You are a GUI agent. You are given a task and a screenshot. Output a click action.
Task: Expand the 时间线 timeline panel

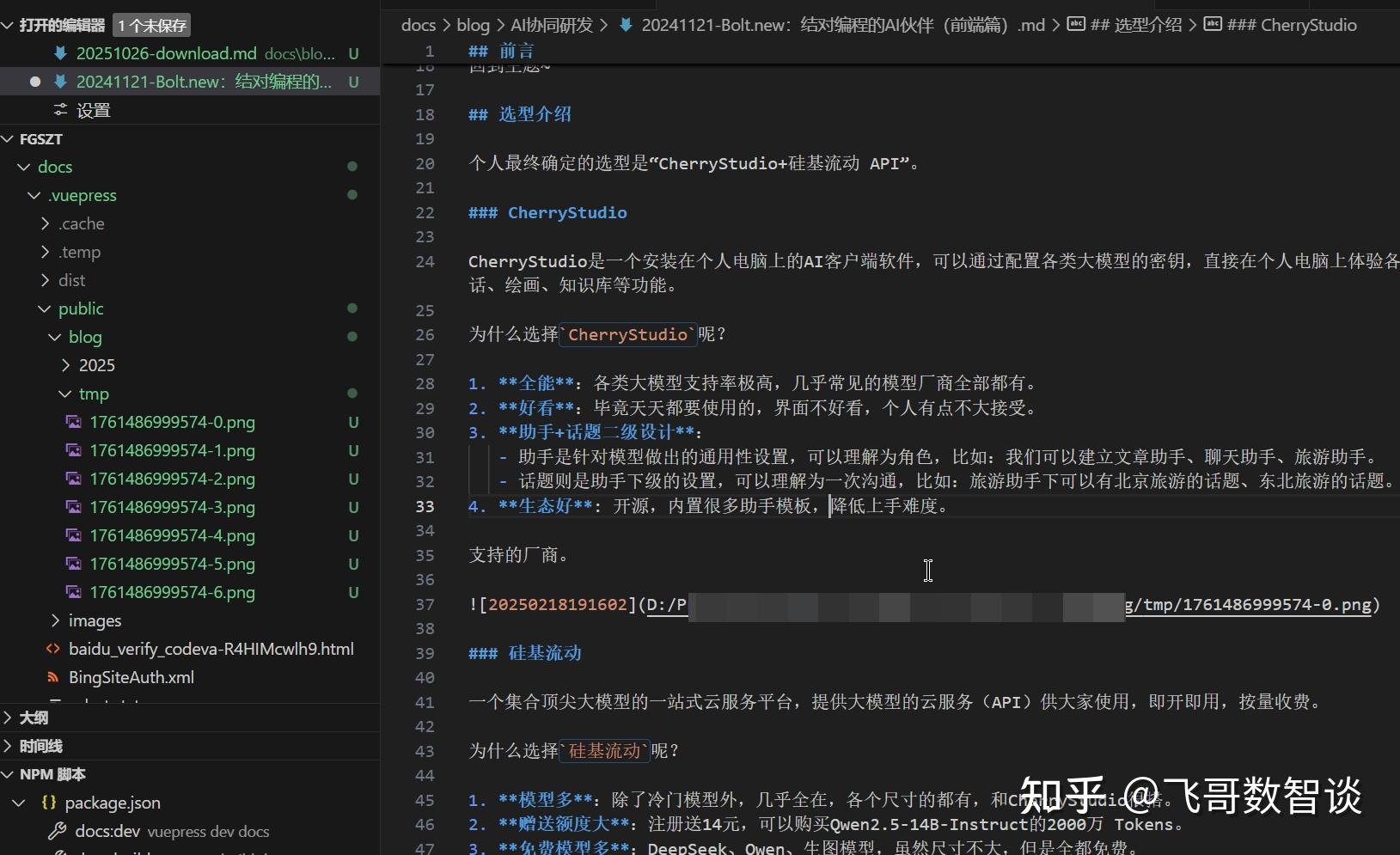pos(8,746)
